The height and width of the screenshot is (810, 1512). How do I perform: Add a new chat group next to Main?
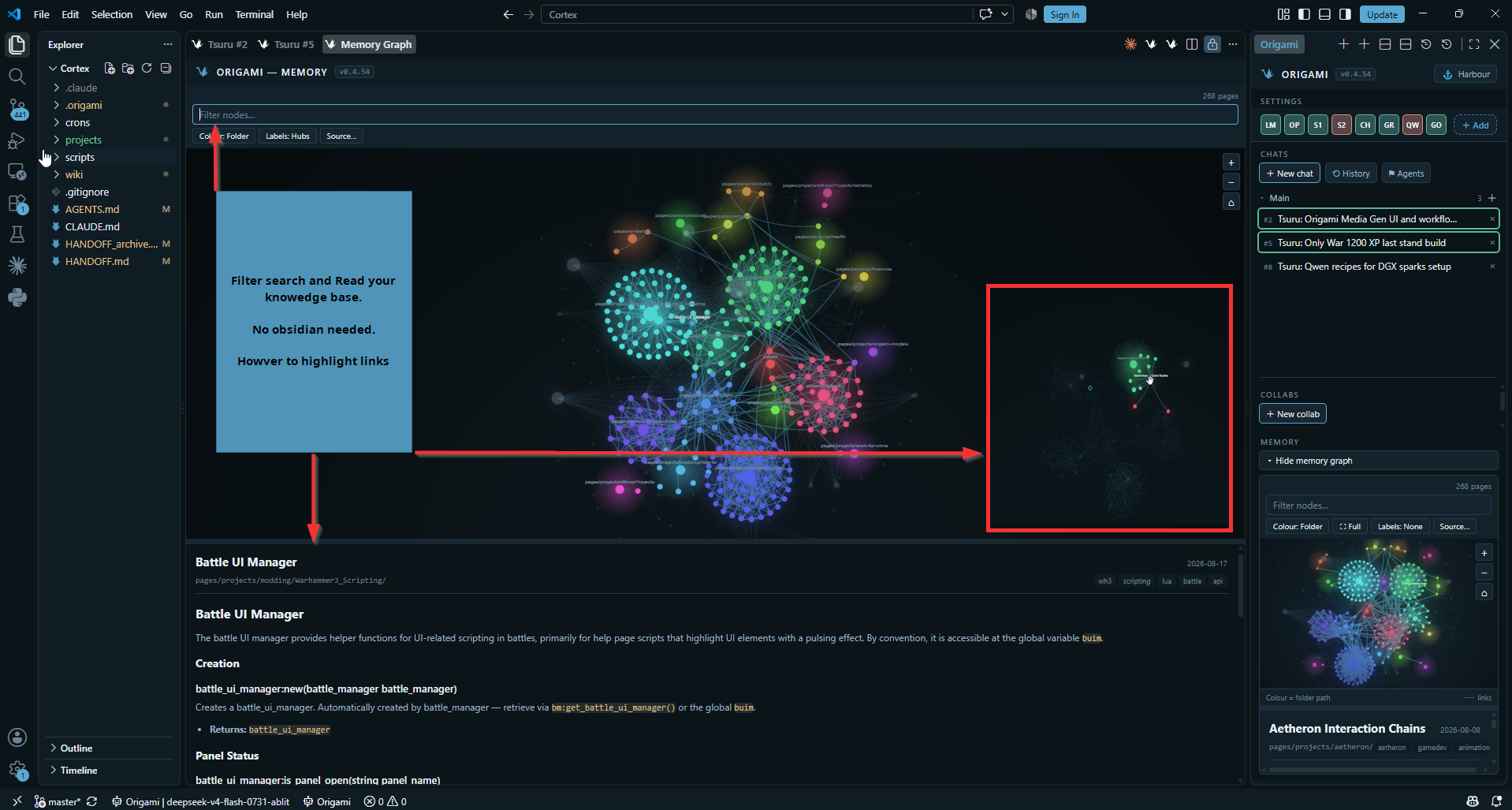tap(1492, 198)
